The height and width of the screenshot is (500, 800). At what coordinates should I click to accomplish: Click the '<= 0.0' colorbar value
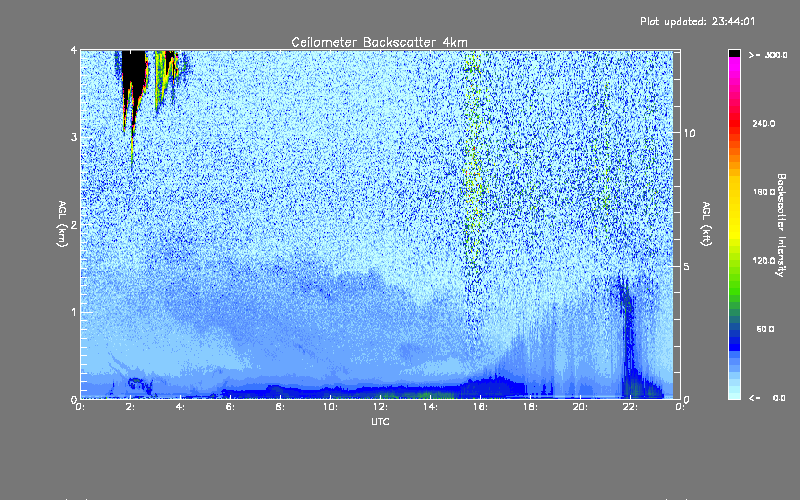[x=767, y=397]
